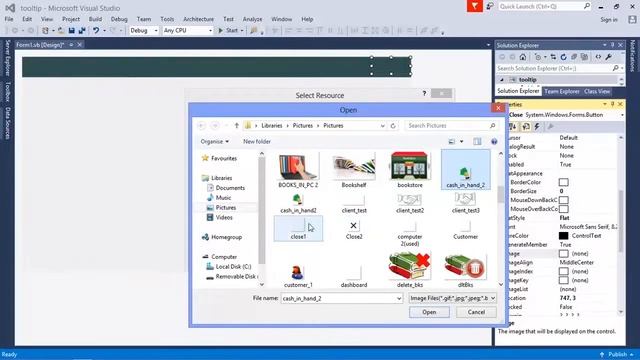Switch to the Class View tab

pos(597,91)
